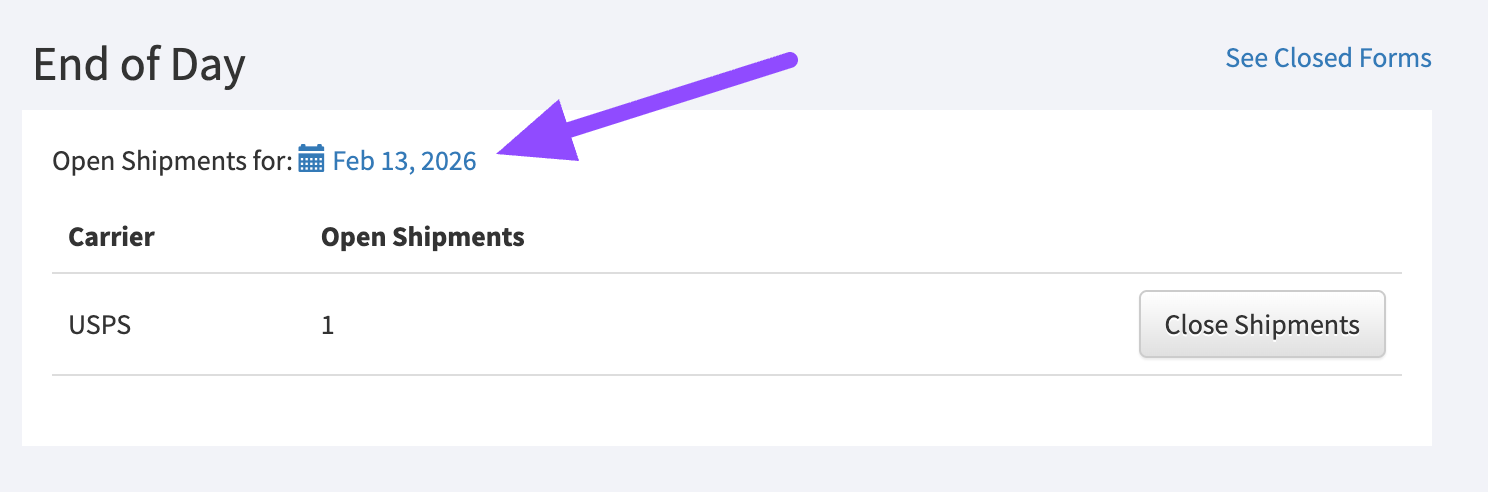Click the Carrier column header

[111, 237]
